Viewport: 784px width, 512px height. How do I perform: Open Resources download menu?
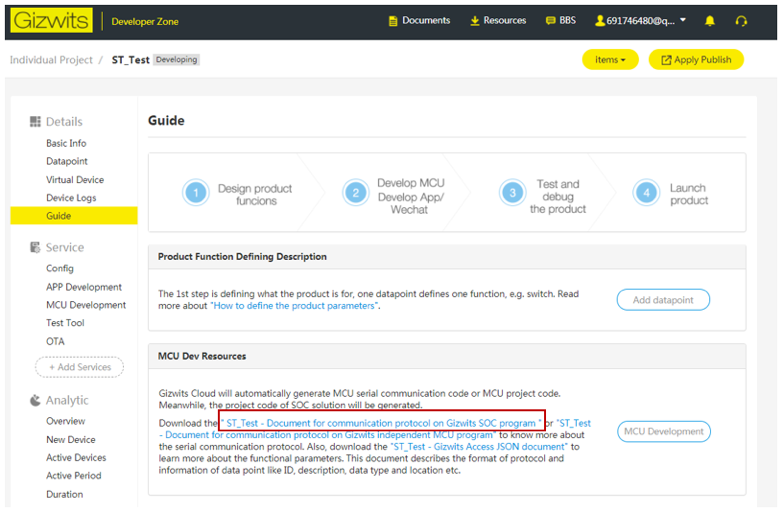point(497,21)
